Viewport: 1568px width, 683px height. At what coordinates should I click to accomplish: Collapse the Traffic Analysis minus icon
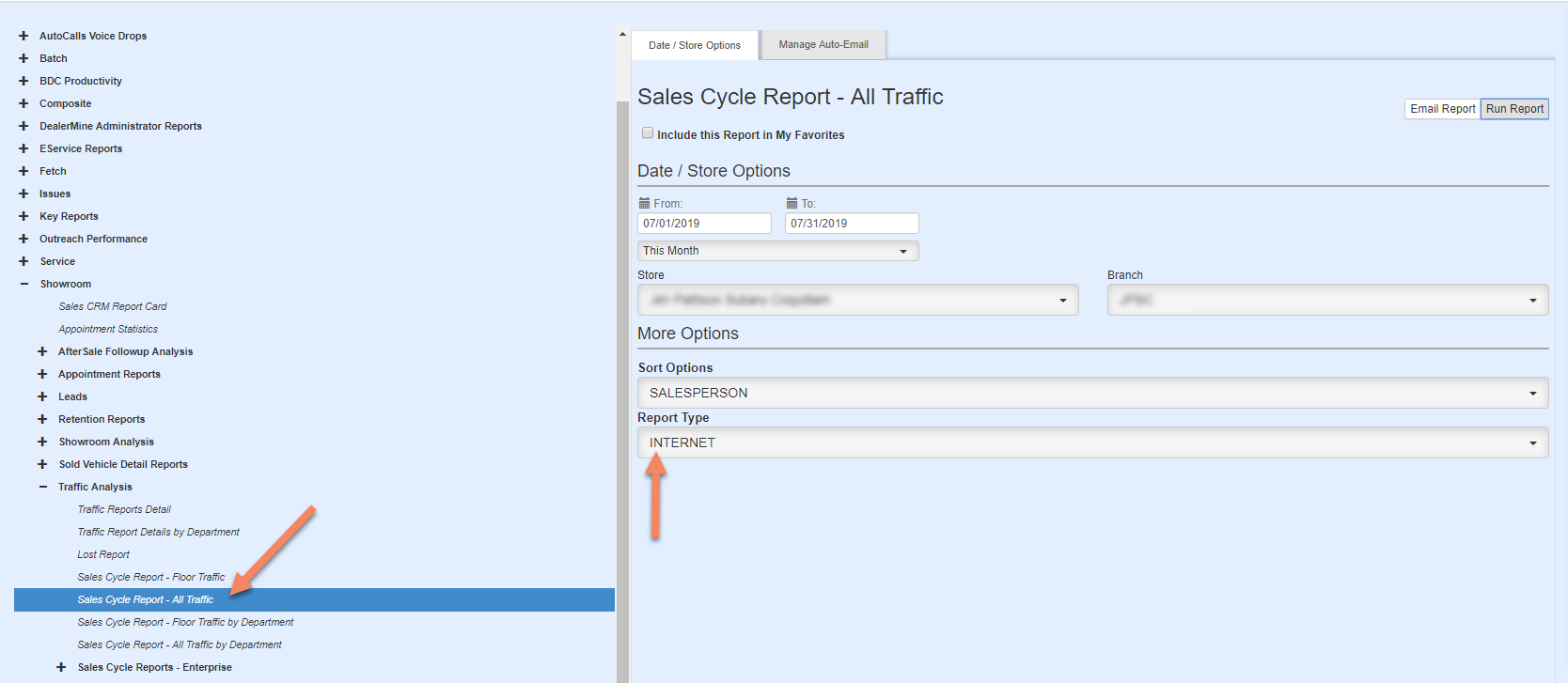(42, 487)
